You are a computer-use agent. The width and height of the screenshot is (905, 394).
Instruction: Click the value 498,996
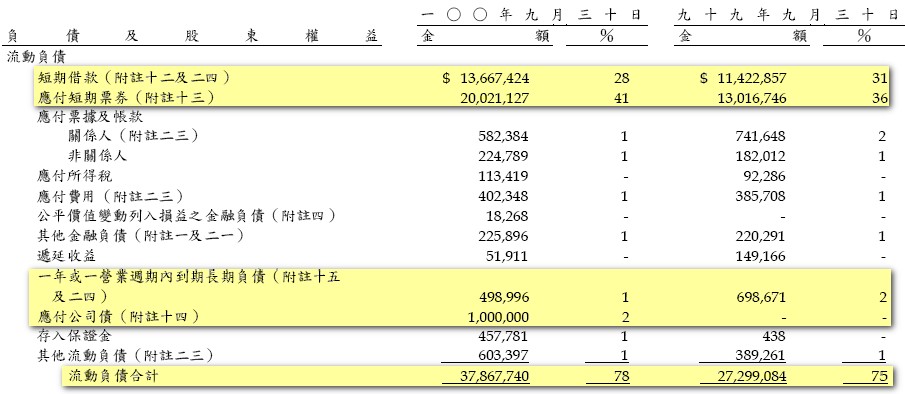pyautogui.click(x=503, y=298)
